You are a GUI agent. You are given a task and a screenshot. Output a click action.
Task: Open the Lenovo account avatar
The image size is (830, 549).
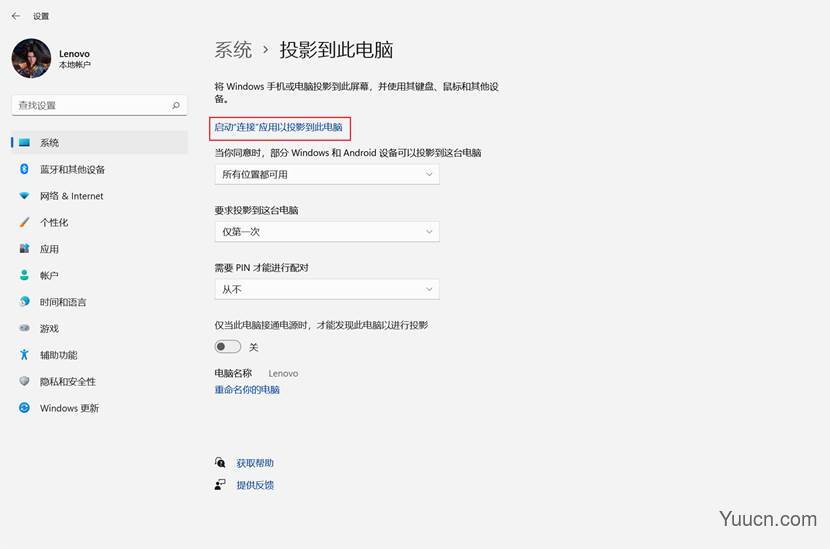(x=31, y=58)
